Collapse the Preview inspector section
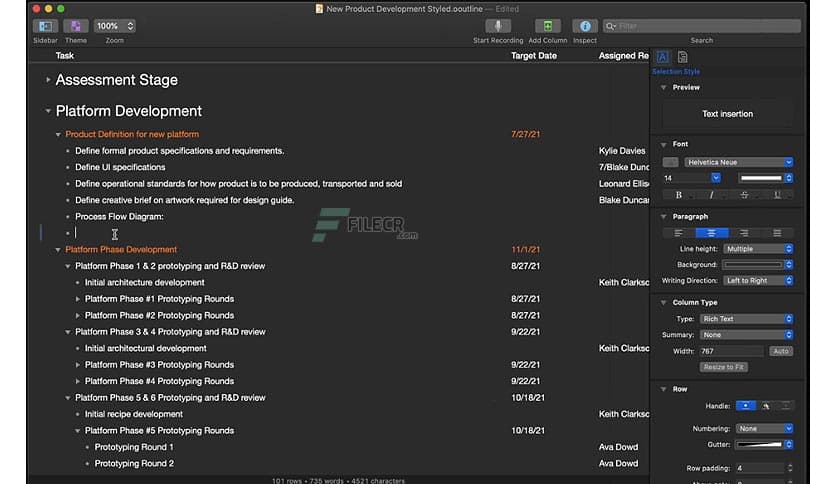 click(663, 87)
